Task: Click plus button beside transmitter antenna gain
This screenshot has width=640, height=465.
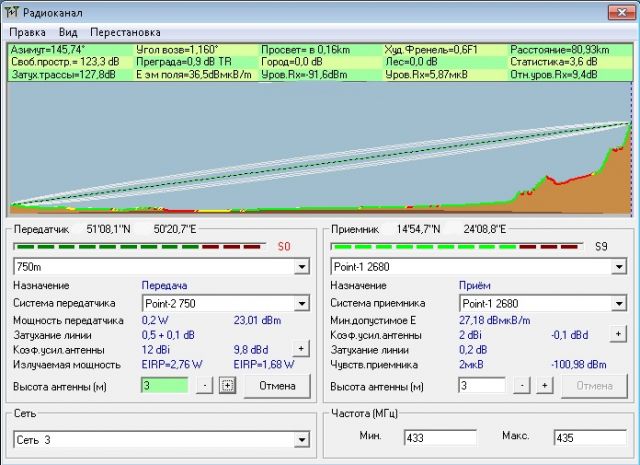Action: (301, 349)
